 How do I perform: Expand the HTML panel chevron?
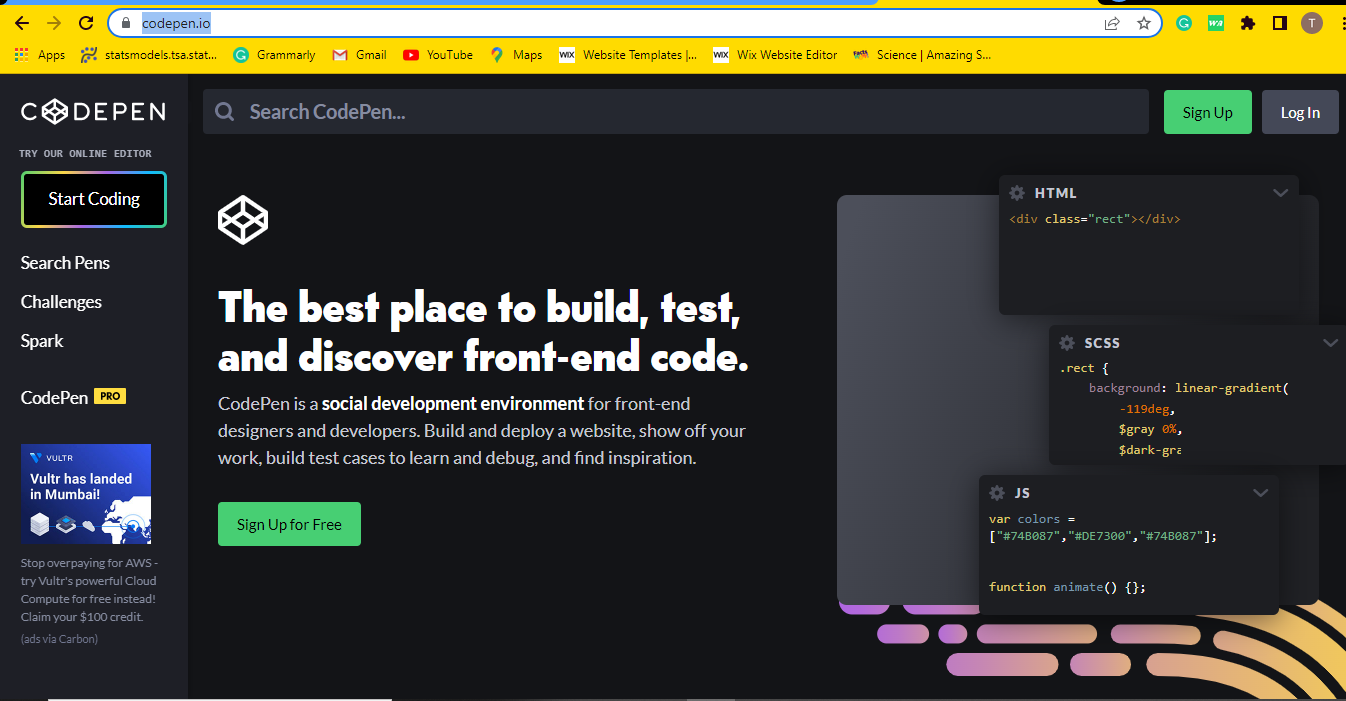(x=1280, y=193)
